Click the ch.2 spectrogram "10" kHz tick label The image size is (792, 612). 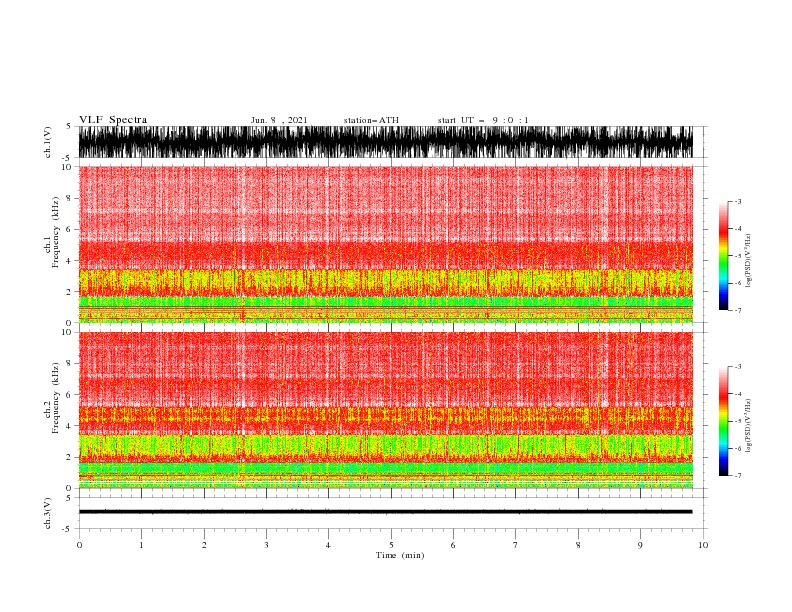coord(67,332)
